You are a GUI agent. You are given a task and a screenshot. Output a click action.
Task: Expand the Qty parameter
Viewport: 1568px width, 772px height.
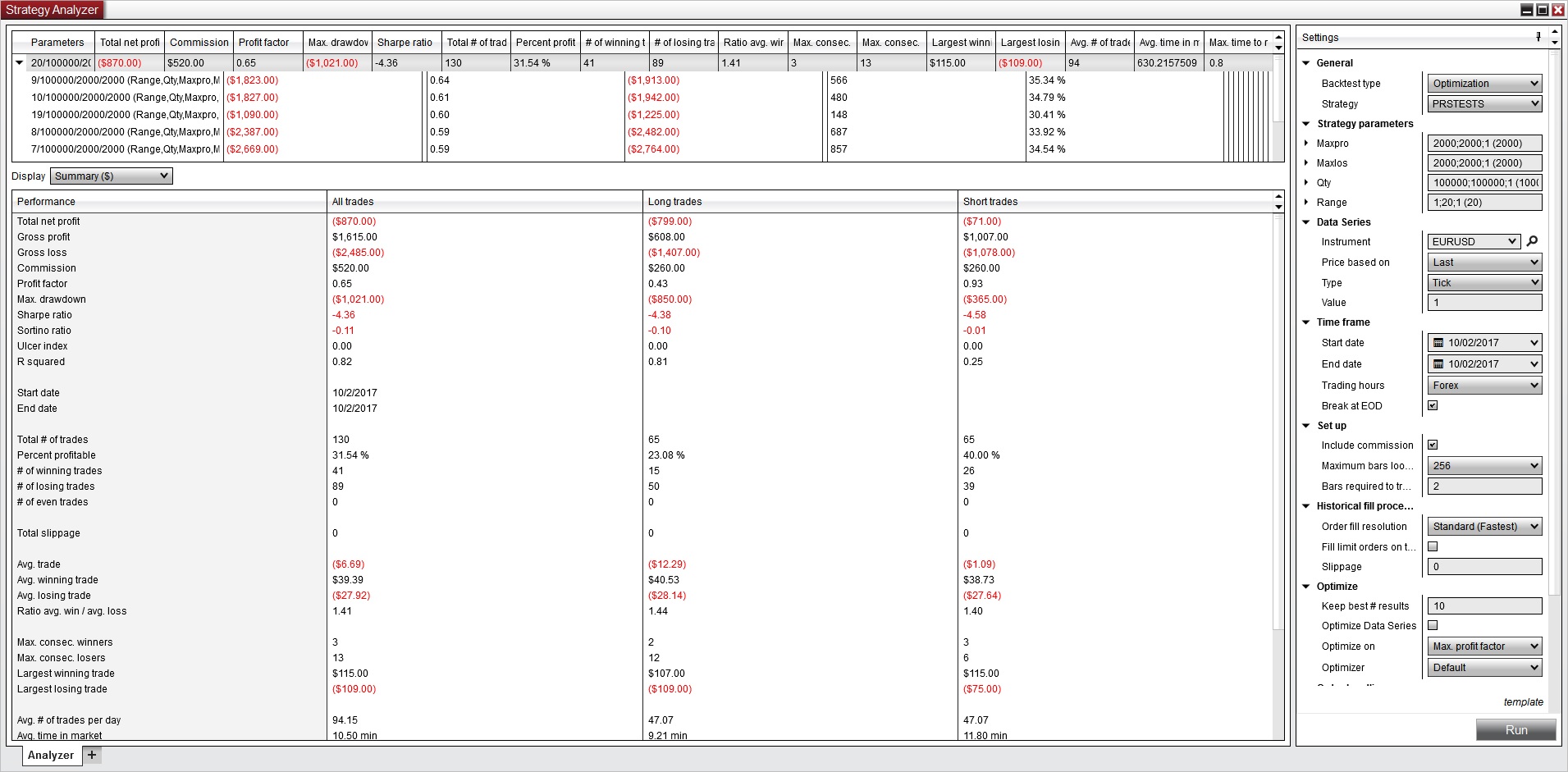click(x=1306, y=182)
